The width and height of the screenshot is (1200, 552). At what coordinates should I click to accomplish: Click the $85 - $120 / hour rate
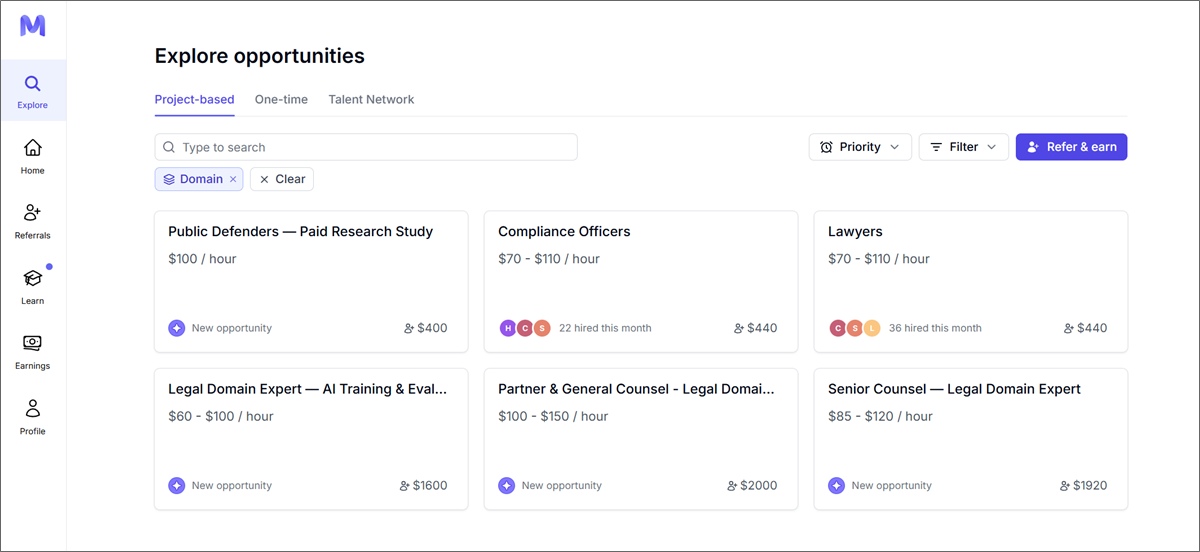(880, 417)
